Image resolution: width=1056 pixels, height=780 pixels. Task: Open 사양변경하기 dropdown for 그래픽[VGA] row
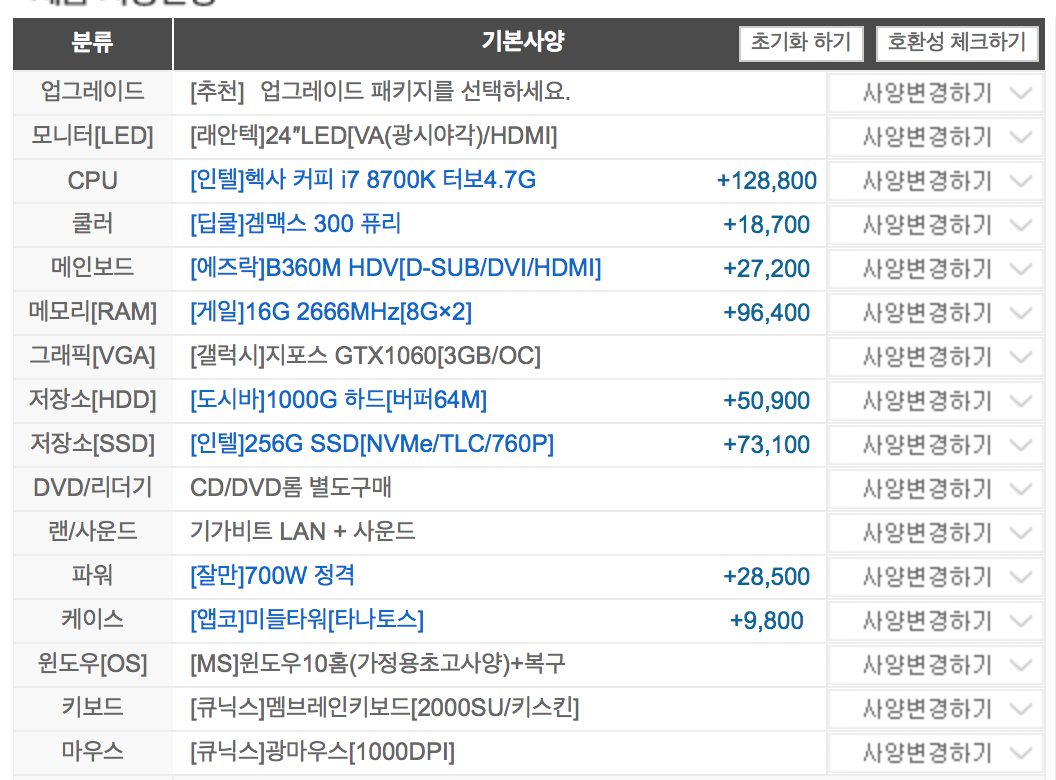[935, 357]
